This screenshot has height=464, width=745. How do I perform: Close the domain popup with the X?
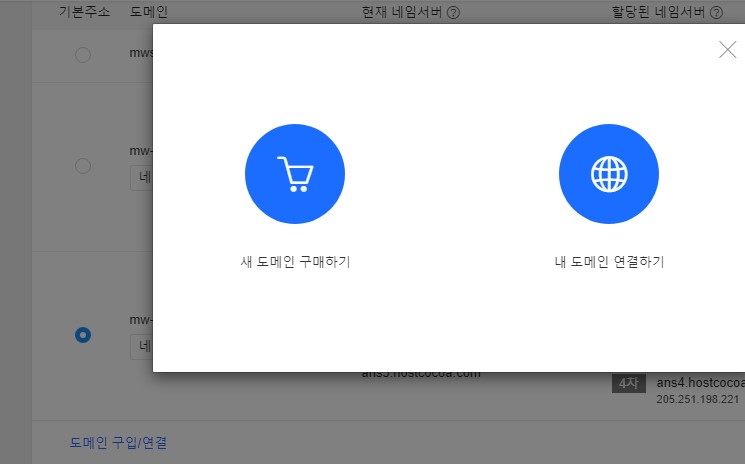point(727,49)
